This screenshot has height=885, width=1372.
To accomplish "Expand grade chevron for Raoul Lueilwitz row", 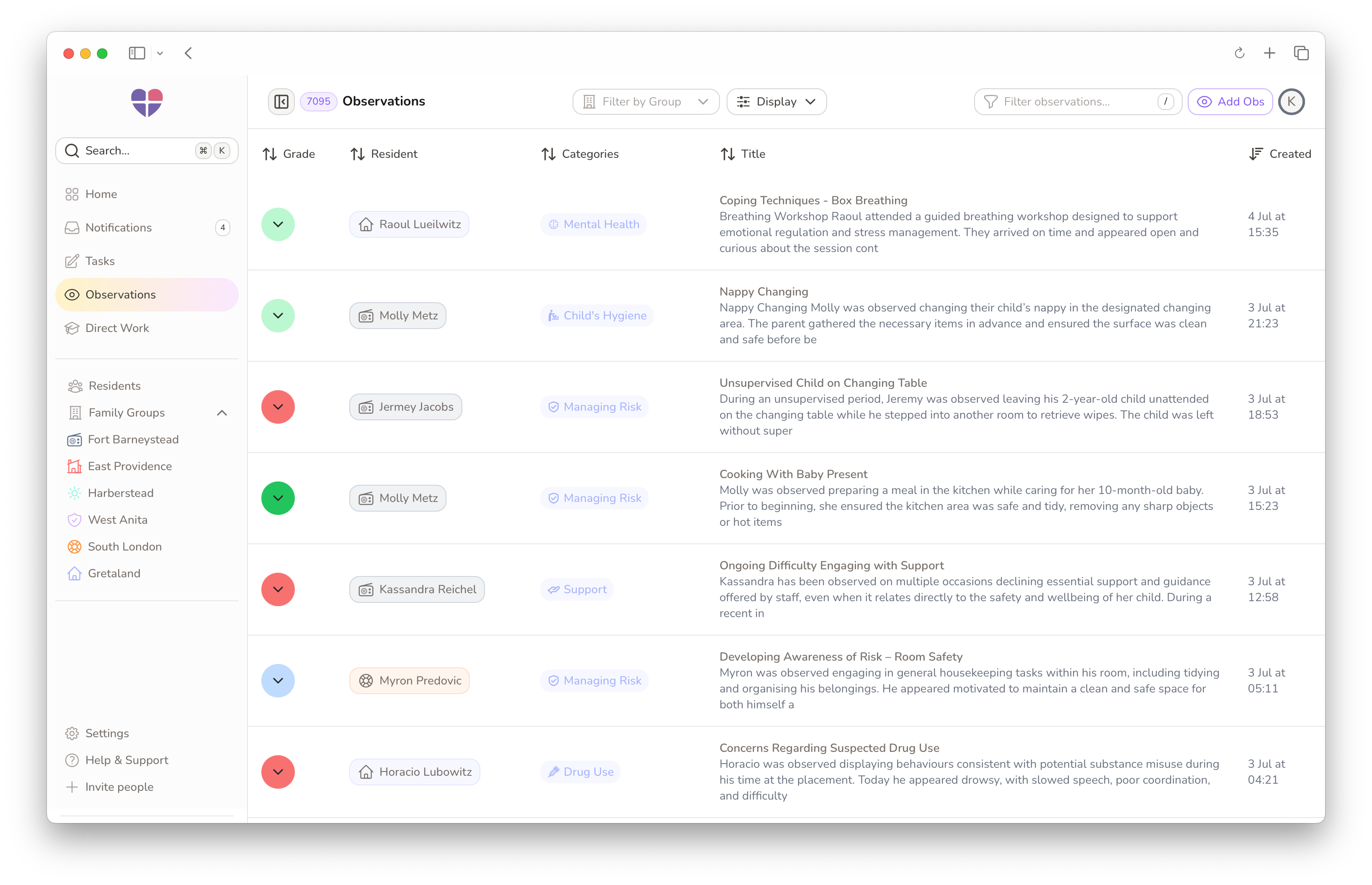I will pyautogui.click(x=278, y=224).
